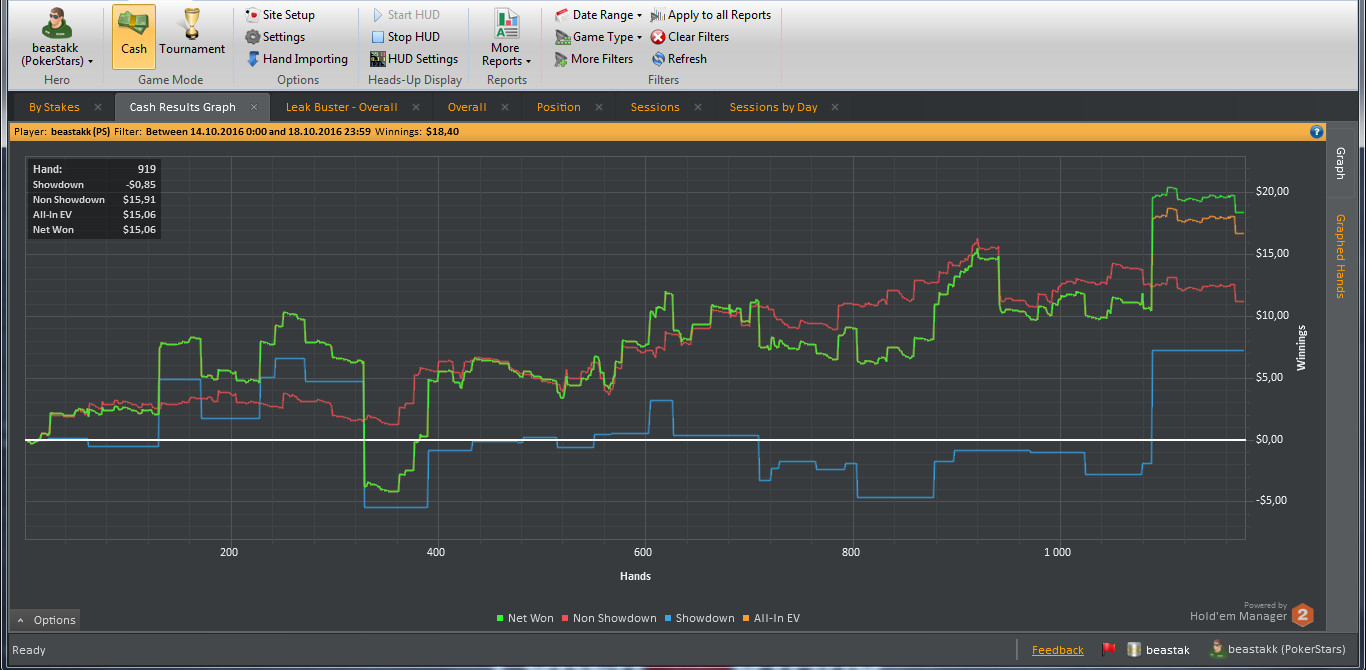Viewport: 1366px width, 670px height.
Task: Click the Stop HUD button
Action: [405, 37]
